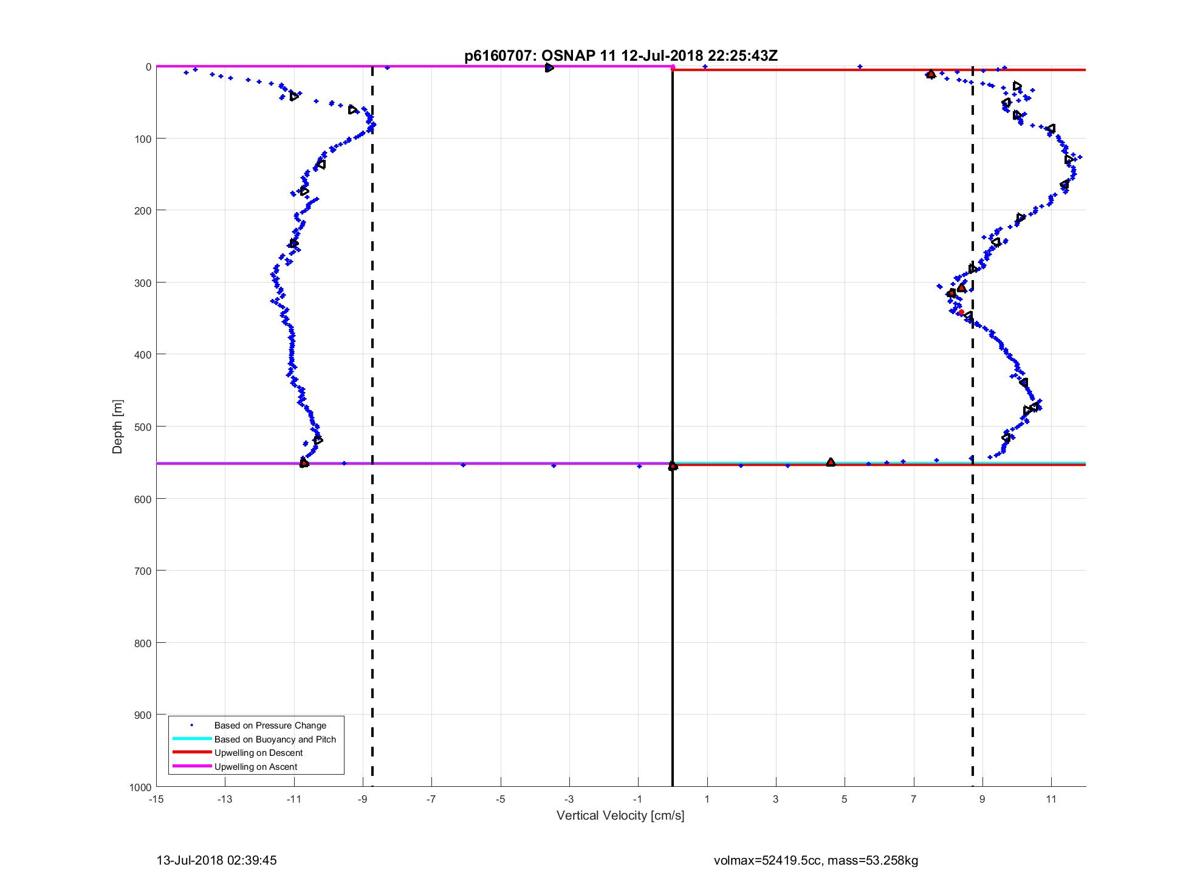Click x-axis tick label '-5'

[x=500, y=800]
